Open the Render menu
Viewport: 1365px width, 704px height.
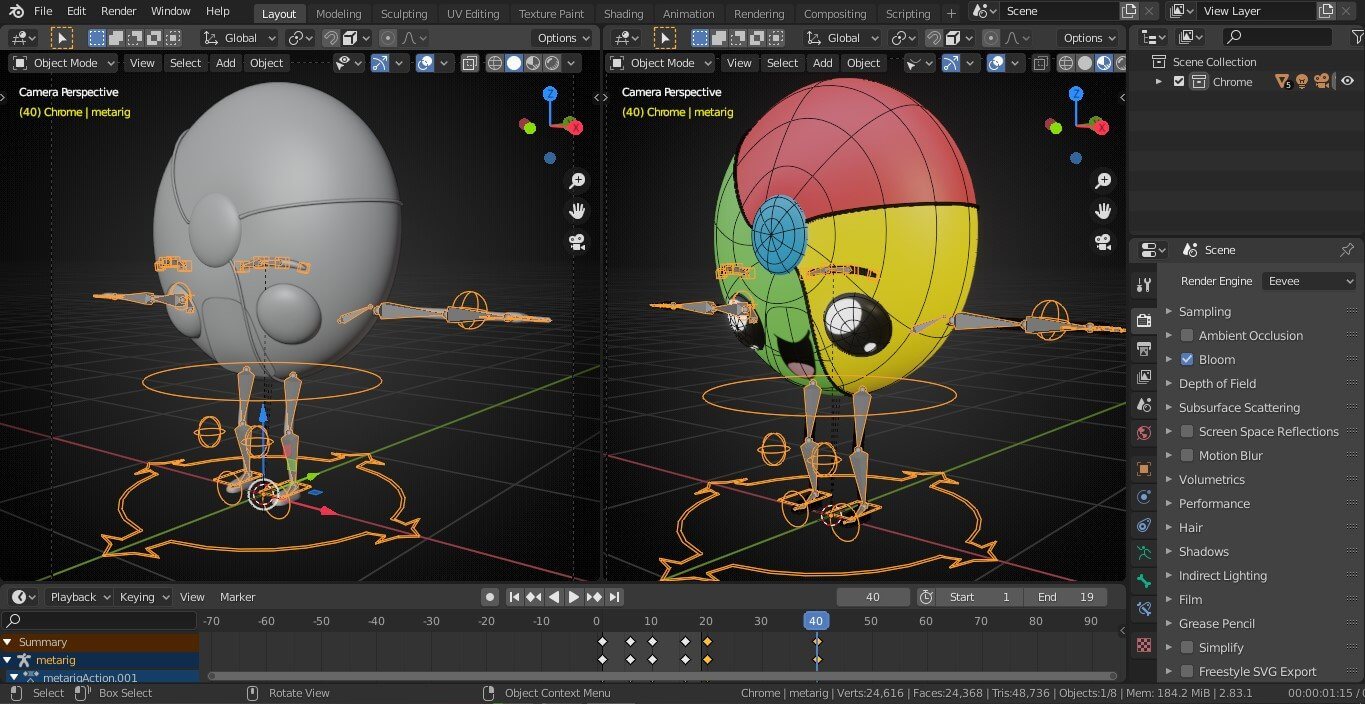pyautogui.click(x=119, y=11)
